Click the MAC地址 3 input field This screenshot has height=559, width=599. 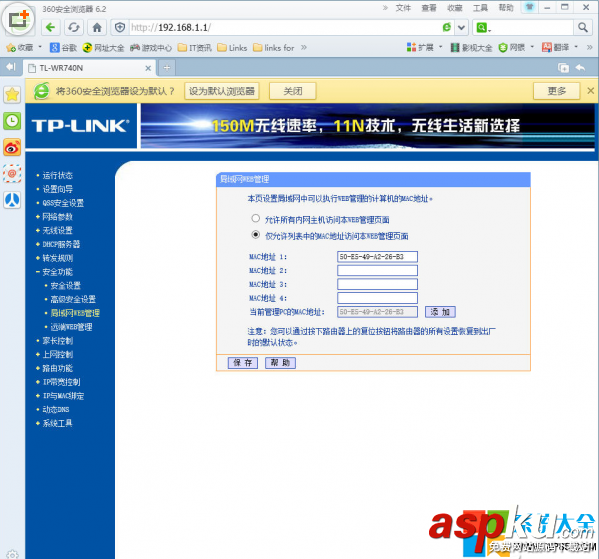click(377, 284)
